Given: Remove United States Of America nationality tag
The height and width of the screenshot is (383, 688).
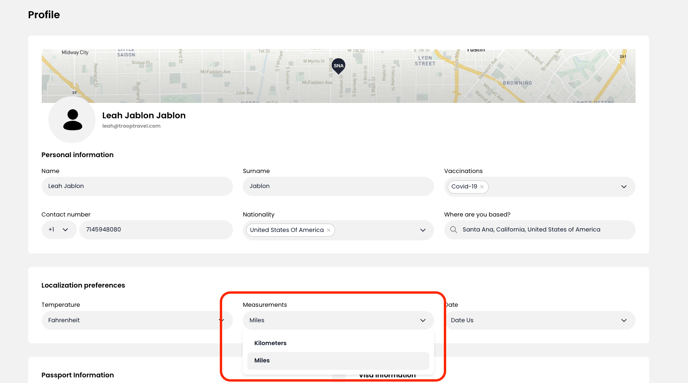Looking at the screenshot, I should click(328, 230).
